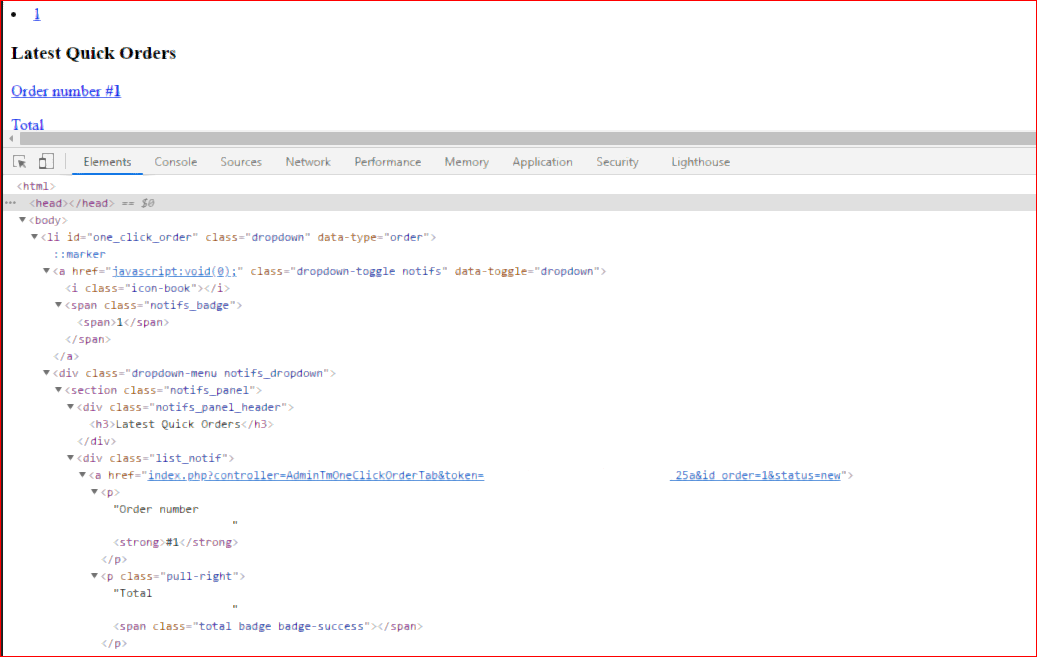Select the closing </div> tag row
The image size is (1037, 657).
point(97,441)
